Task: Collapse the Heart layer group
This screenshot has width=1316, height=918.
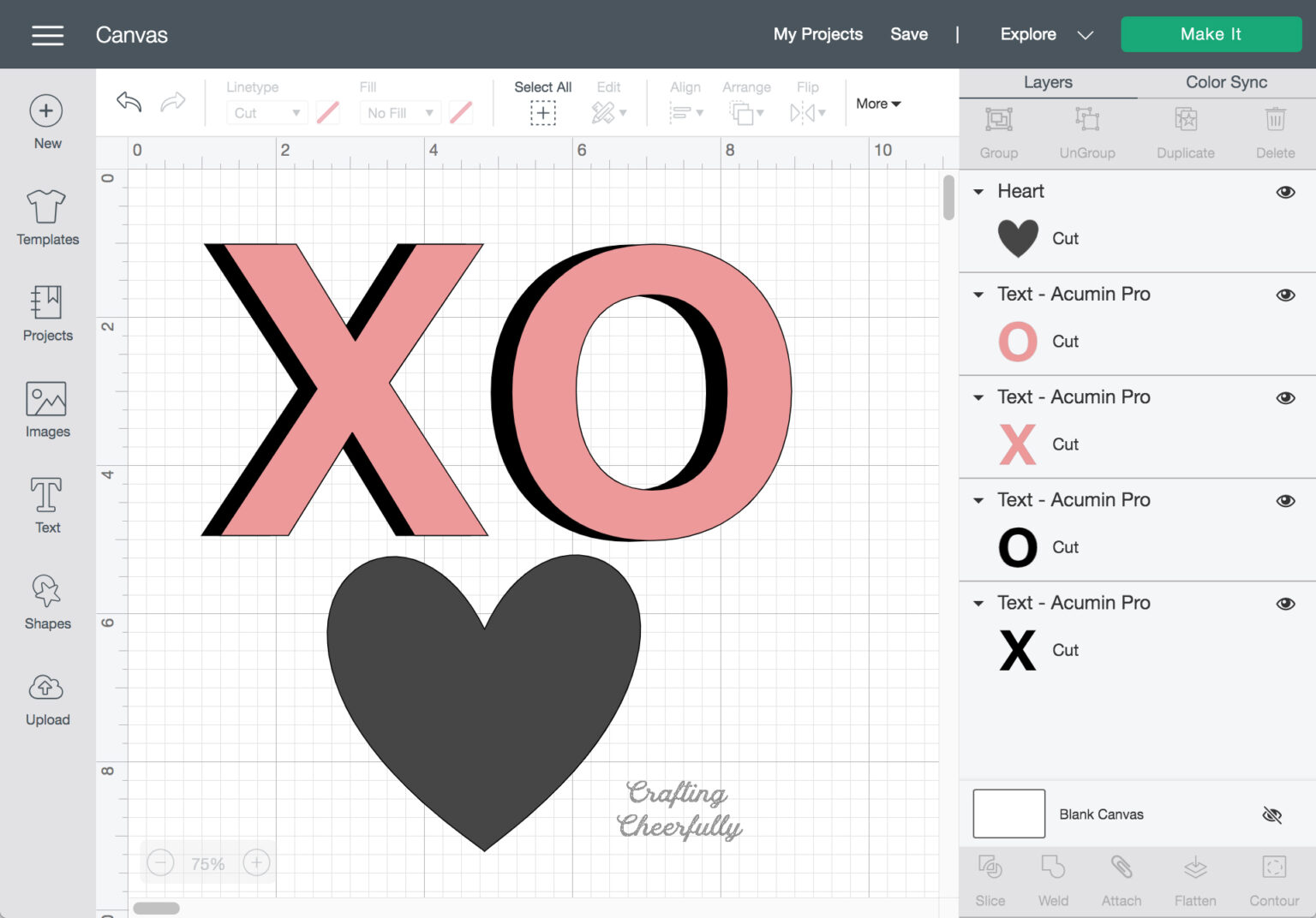Action: (979, 192)
